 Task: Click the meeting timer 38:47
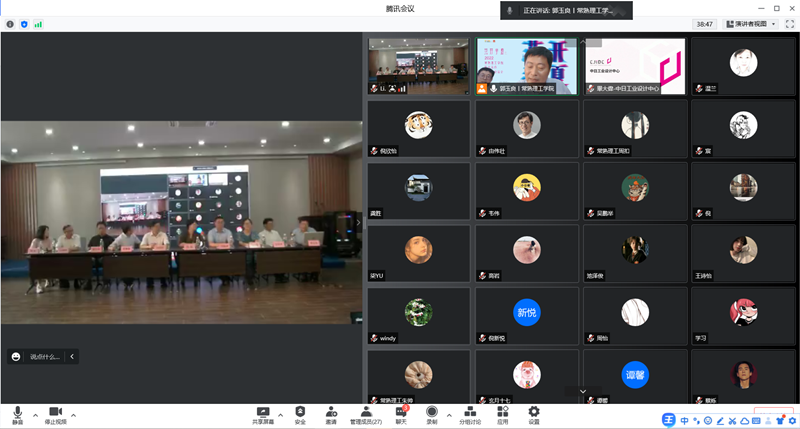(x=705, y=24)
